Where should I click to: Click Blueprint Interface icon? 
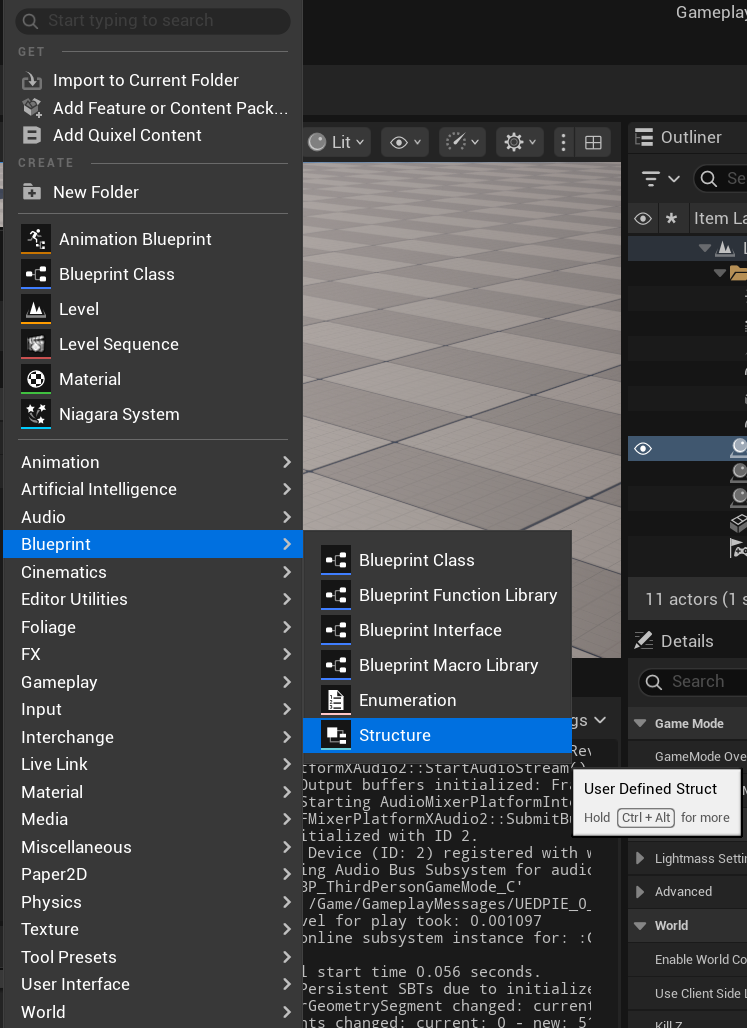(336, 630)
